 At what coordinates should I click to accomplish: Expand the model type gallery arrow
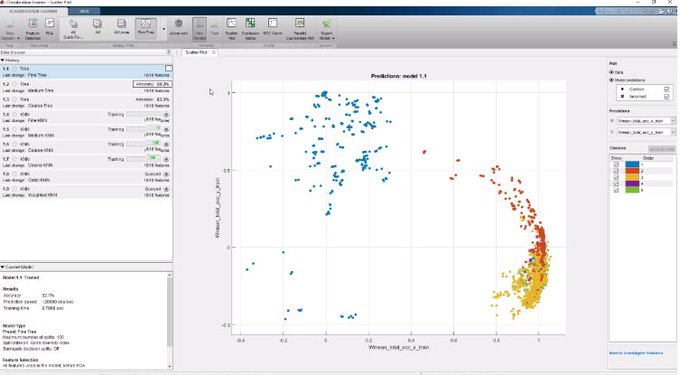click(164, 29)
